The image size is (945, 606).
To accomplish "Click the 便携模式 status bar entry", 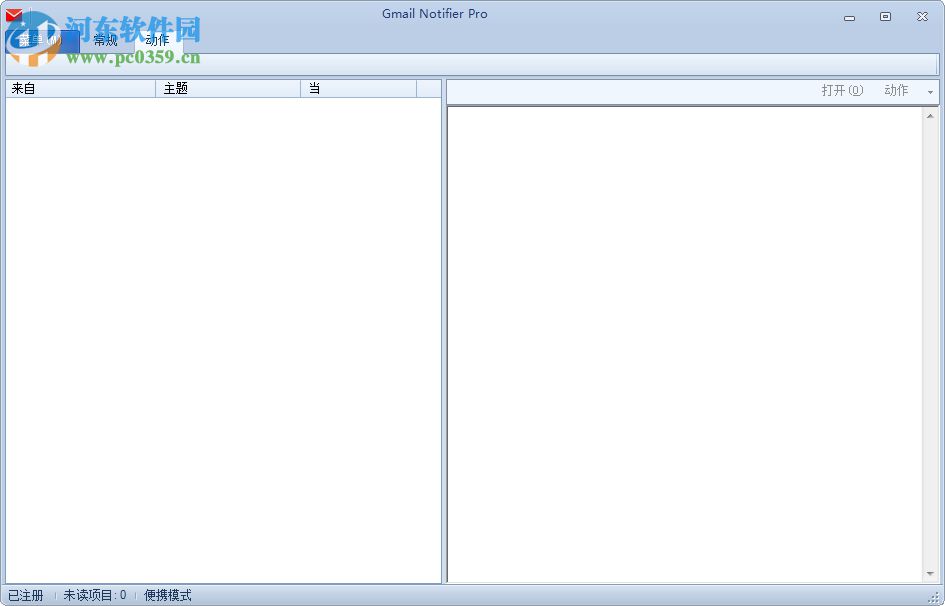I will click(168, 595).
